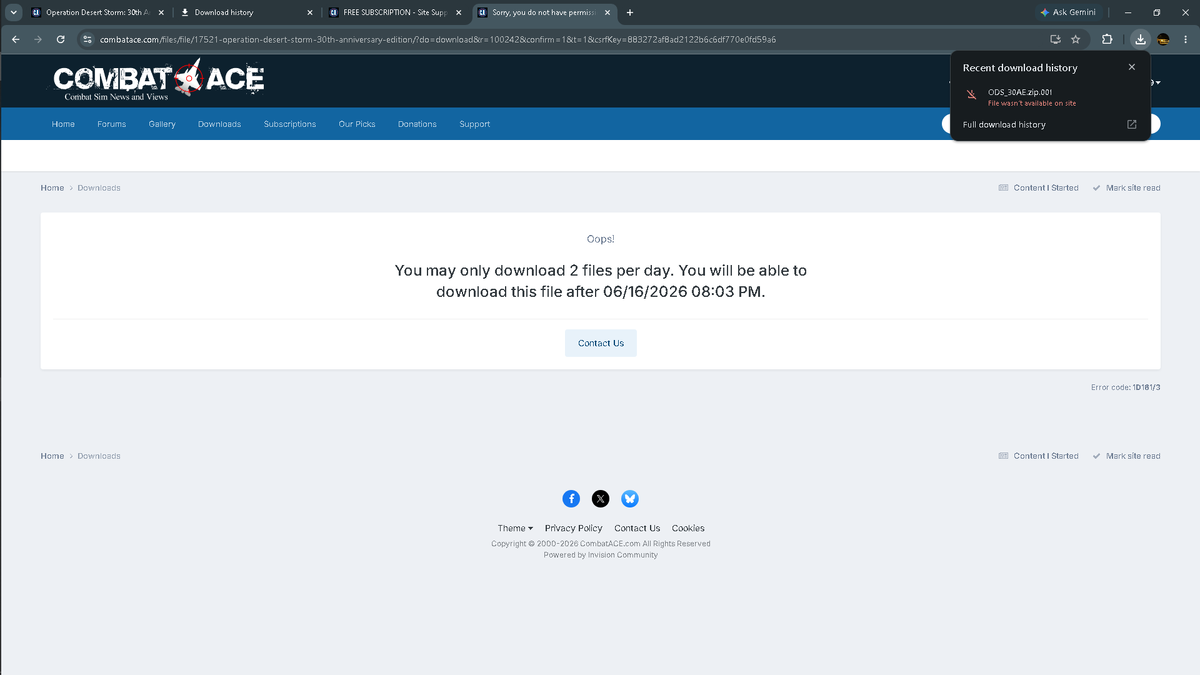Click 'Full download history' in popup
The image size is (1200, 675).
tap(1004, 124)
